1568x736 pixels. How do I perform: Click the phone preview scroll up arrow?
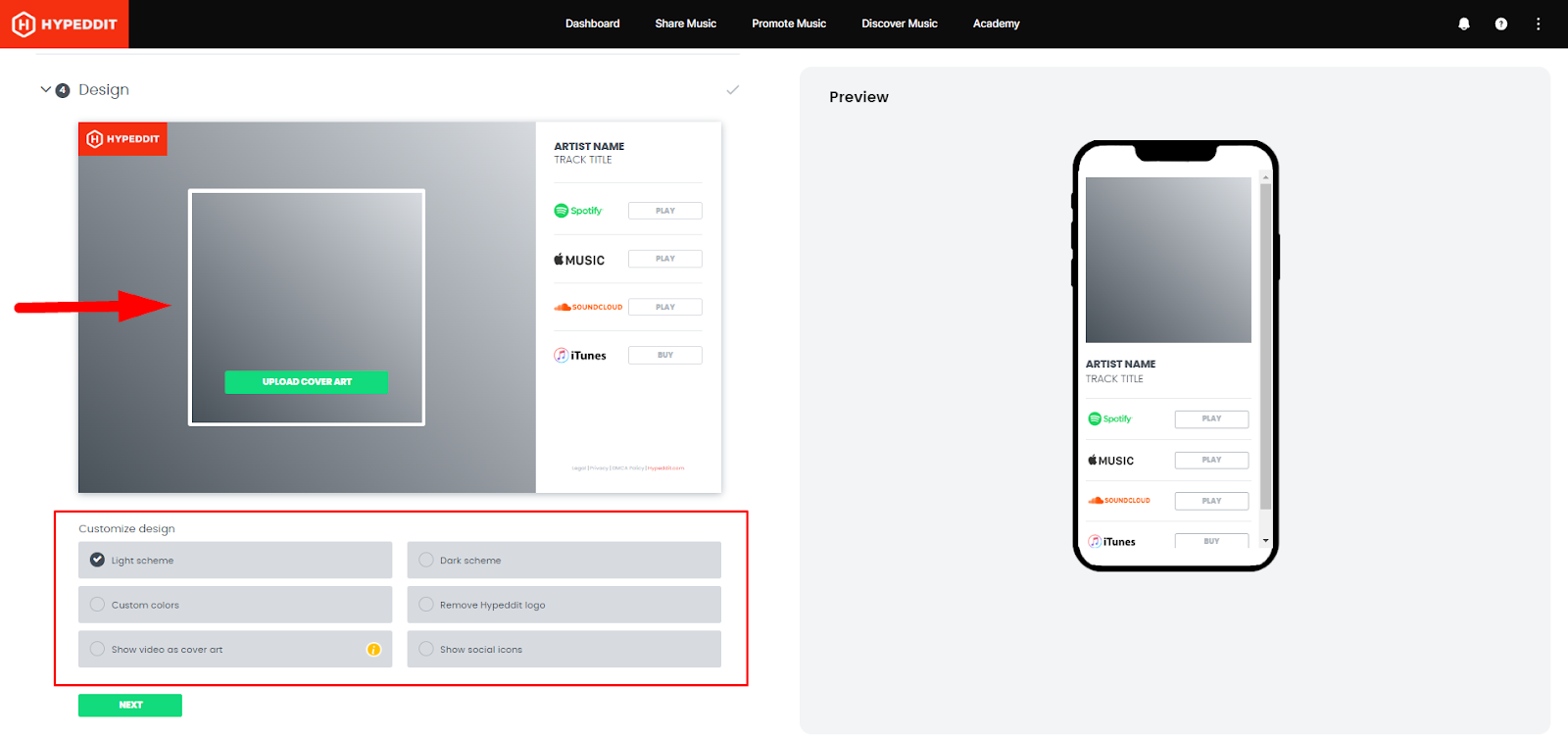pos(1265,178)
